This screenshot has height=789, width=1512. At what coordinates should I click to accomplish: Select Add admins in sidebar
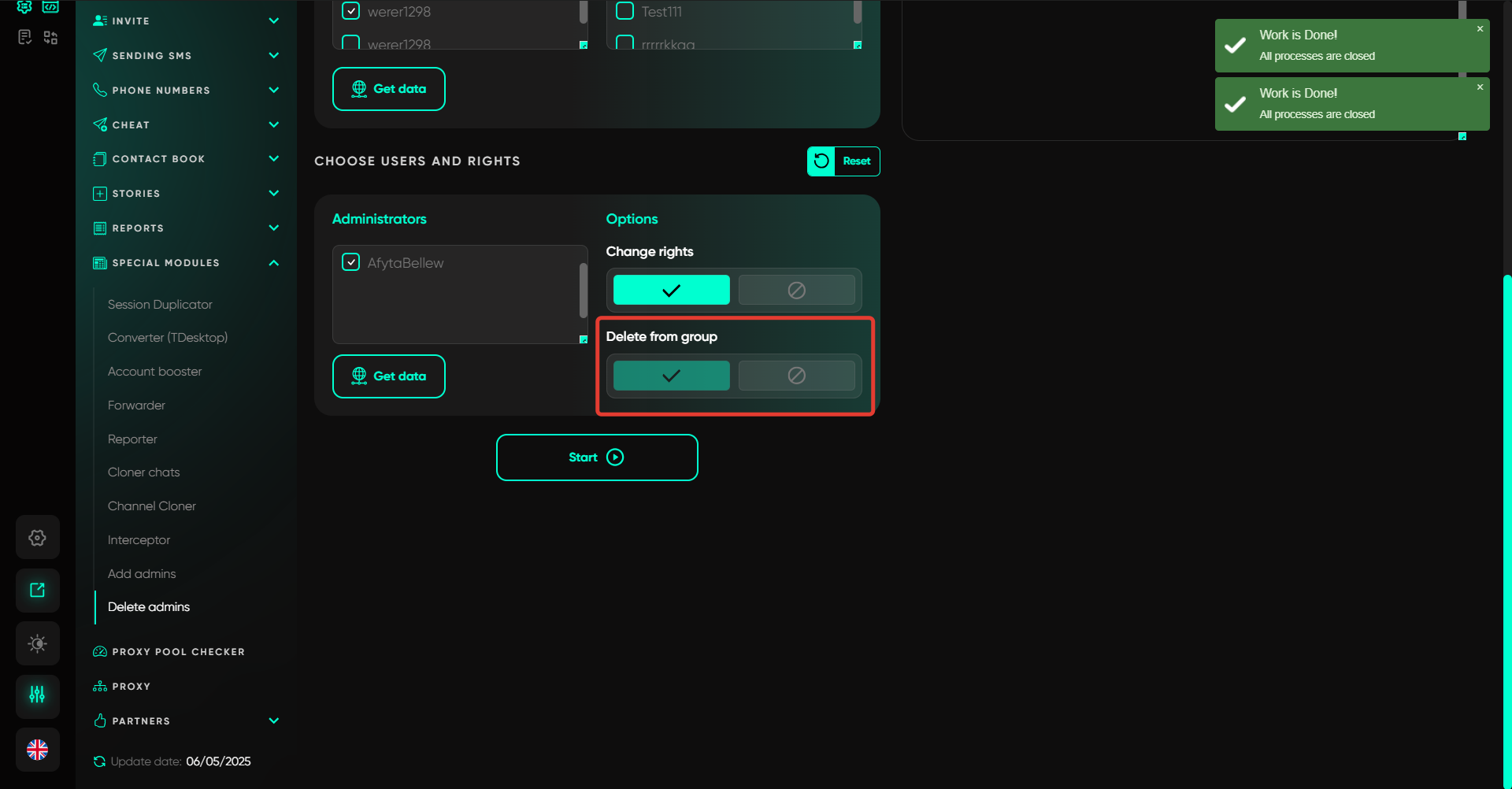click(x=142, y=574)
